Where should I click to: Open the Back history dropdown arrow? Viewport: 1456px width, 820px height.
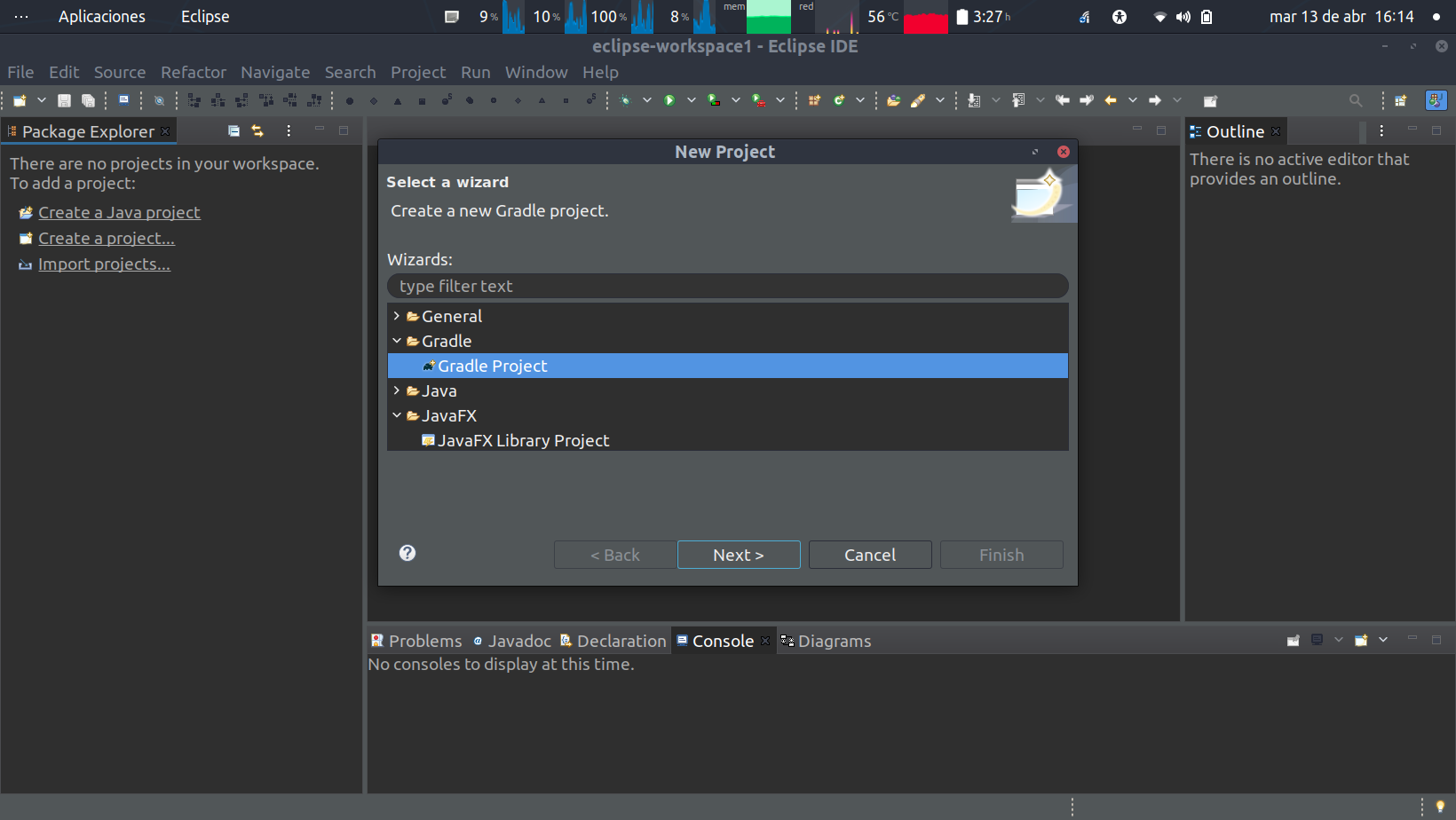tap(1132, 100)
